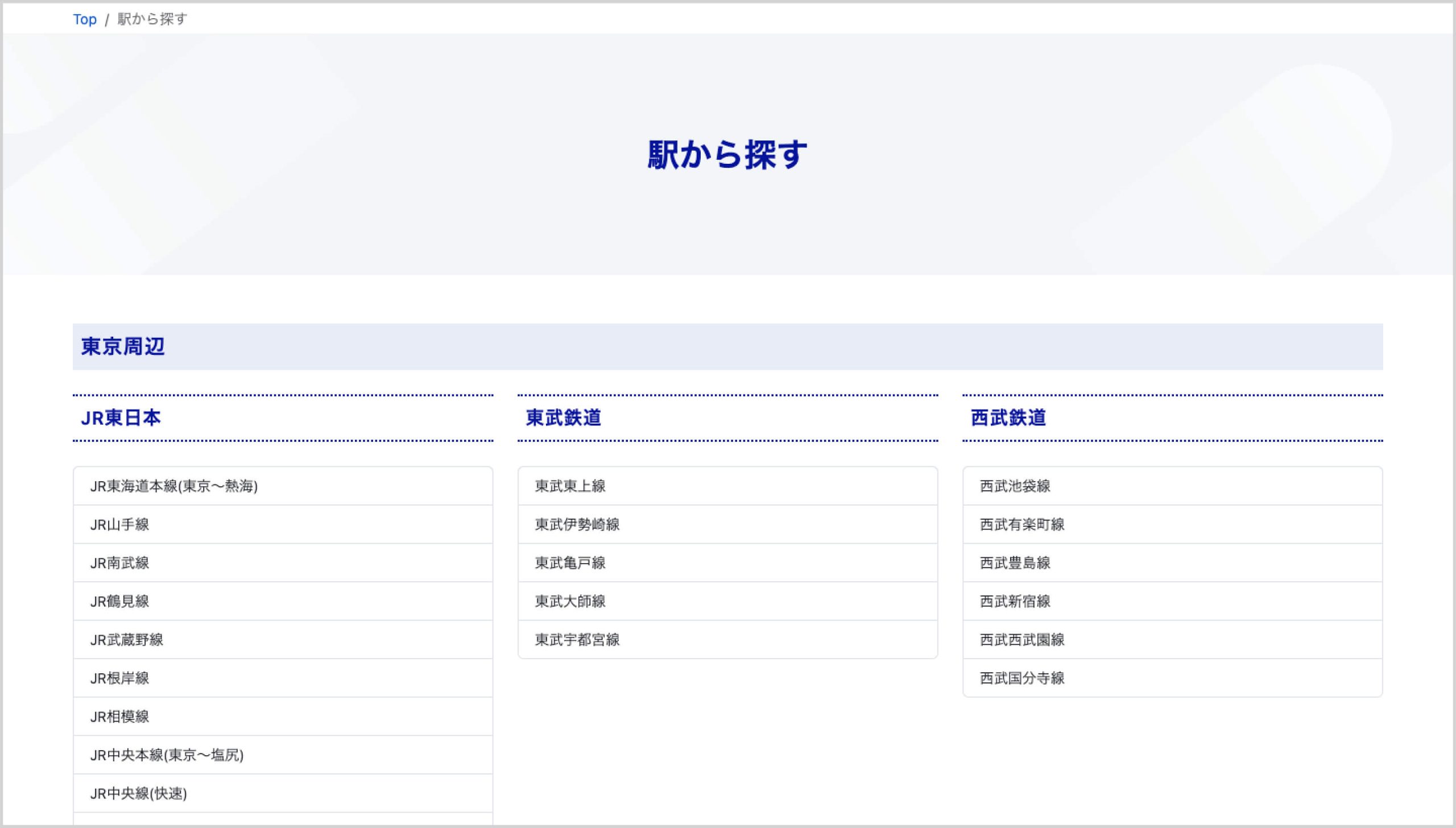Image resolution: width=1456 pixels, height=828 pixels.
Task: Click 駅から探す breadcrumb text
Action: pyautogui.click(x=152, y=19)
